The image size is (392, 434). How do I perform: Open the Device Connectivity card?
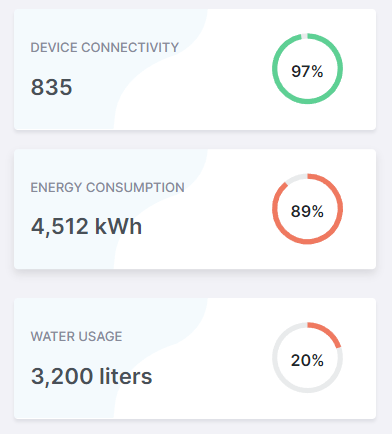(x=195, y=69)
